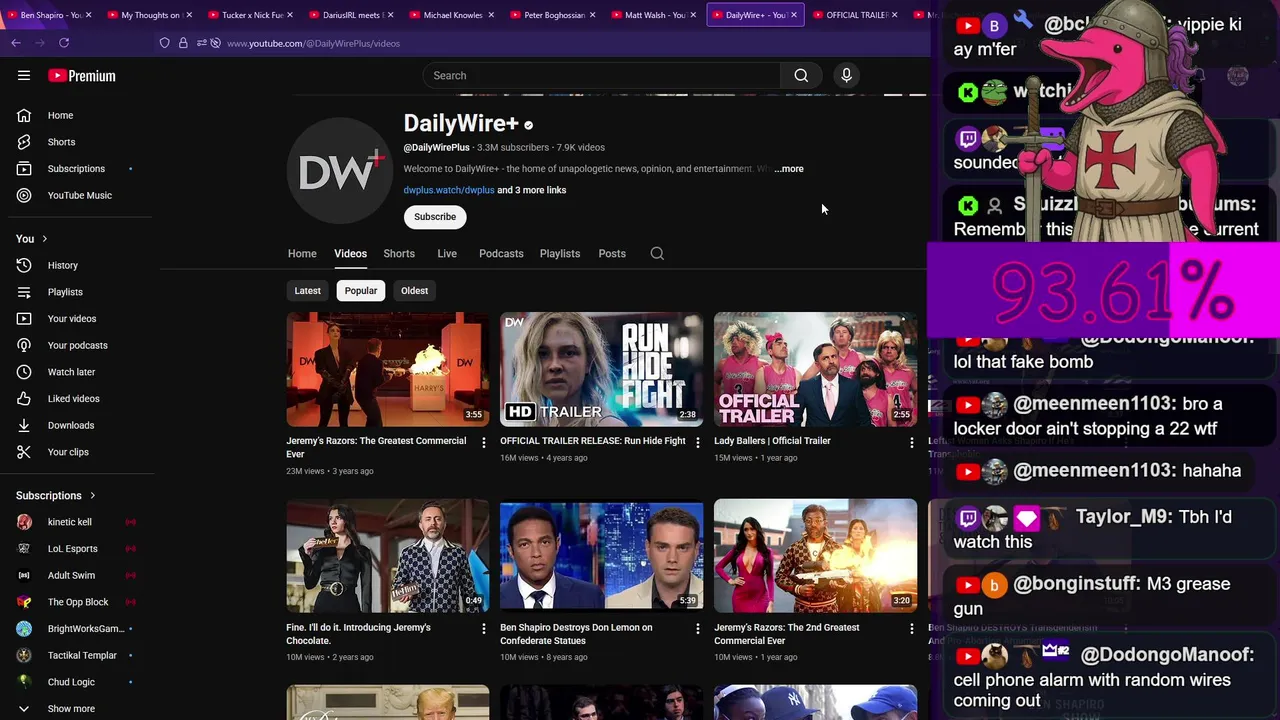Expand channel description with ...more
This screenshot has width=1280, height=720.
click(x=789, y=169)
